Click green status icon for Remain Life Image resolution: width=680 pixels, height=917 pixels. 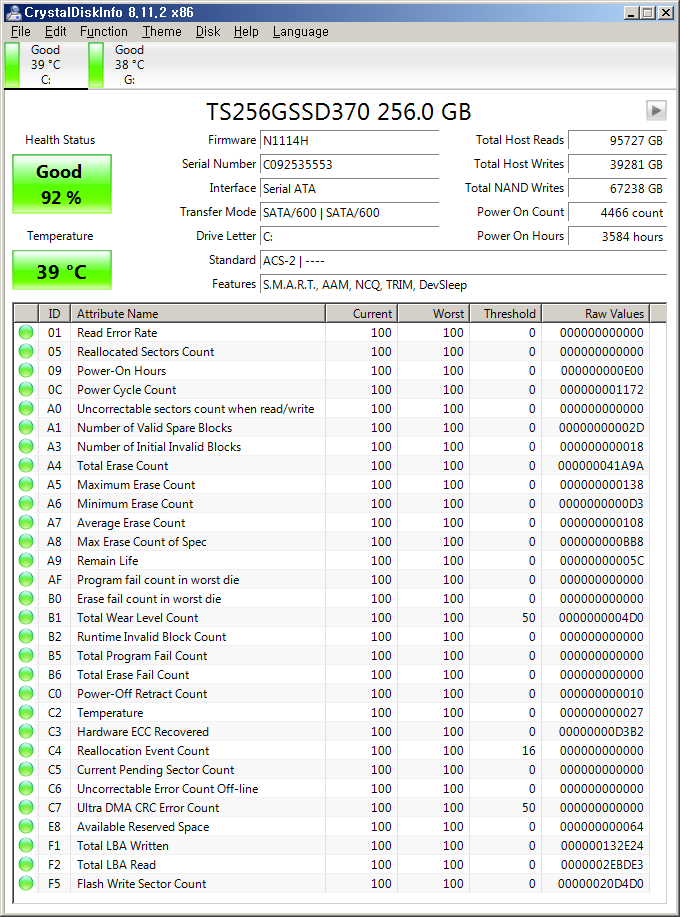point(25,561)
